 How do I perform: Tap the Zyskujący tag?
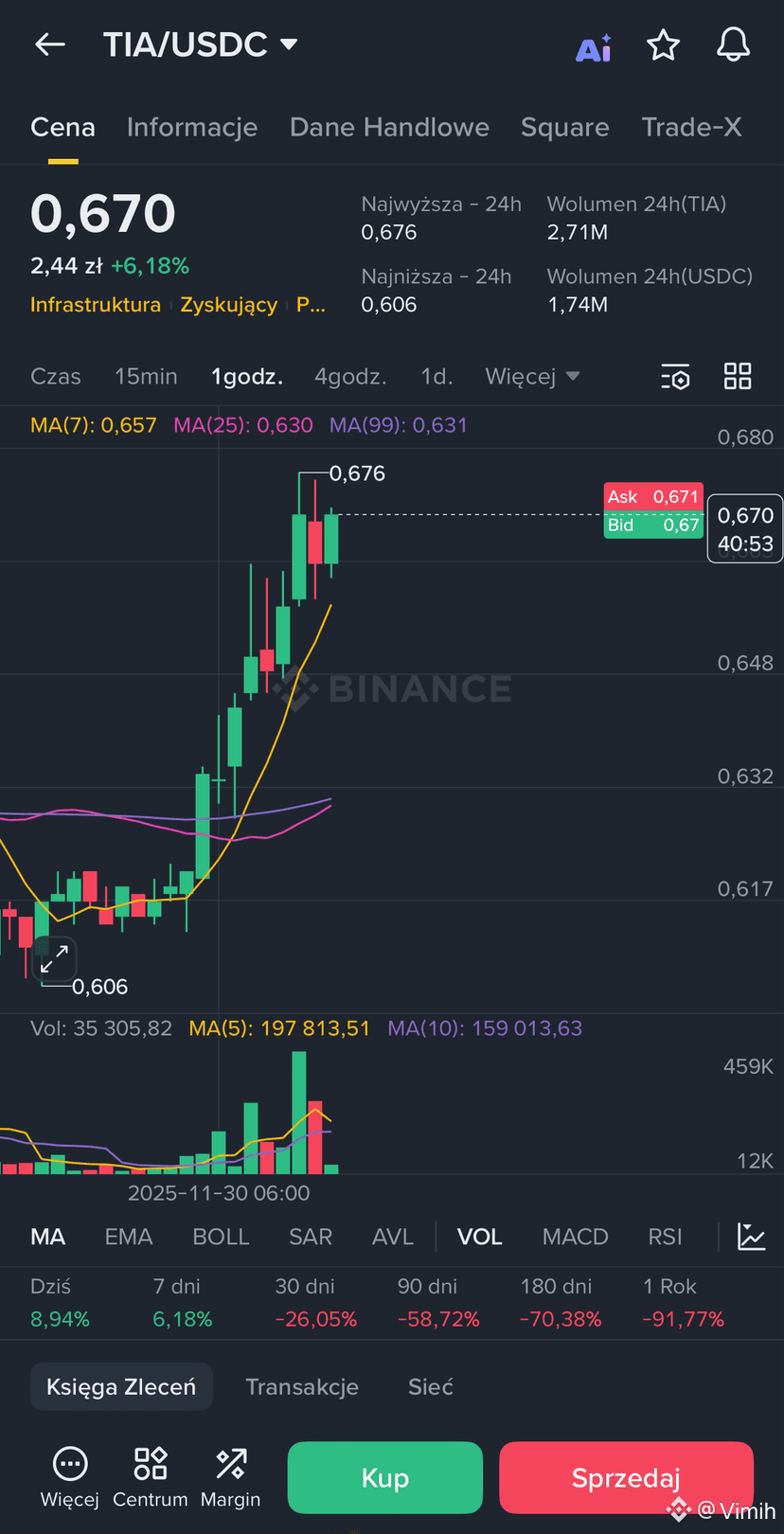coord(229,305)
